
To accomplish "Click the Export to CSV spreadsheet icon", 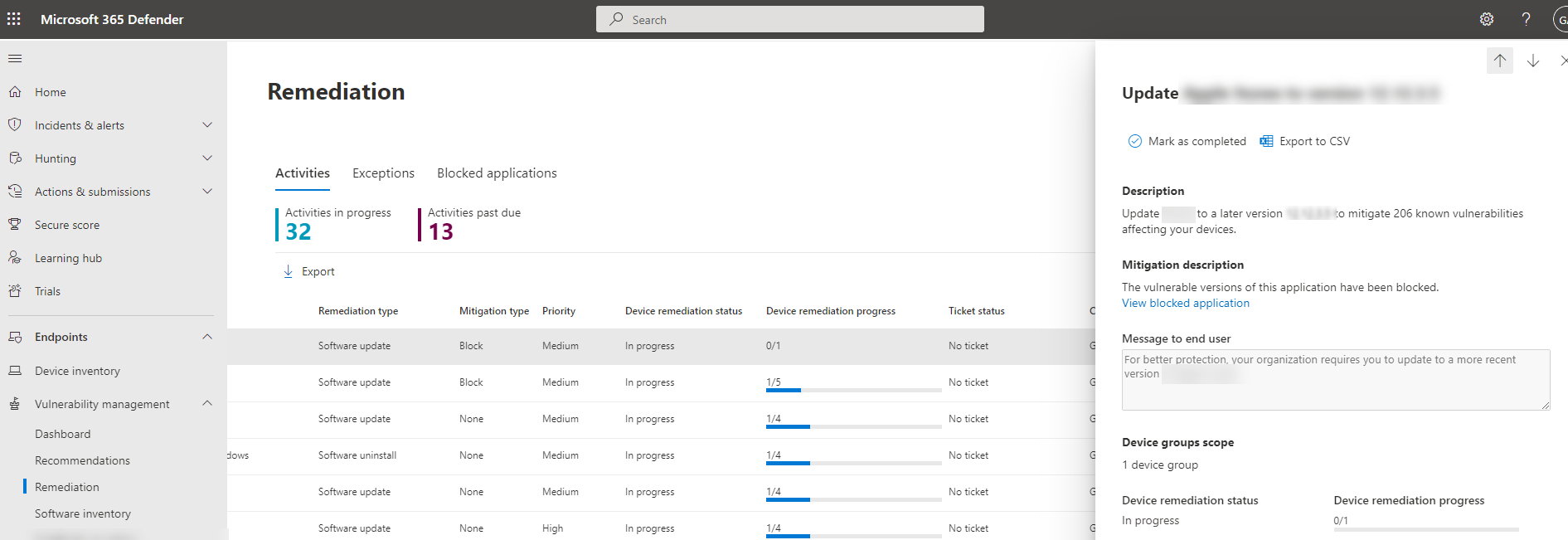I will click(x=1266, y=141).
